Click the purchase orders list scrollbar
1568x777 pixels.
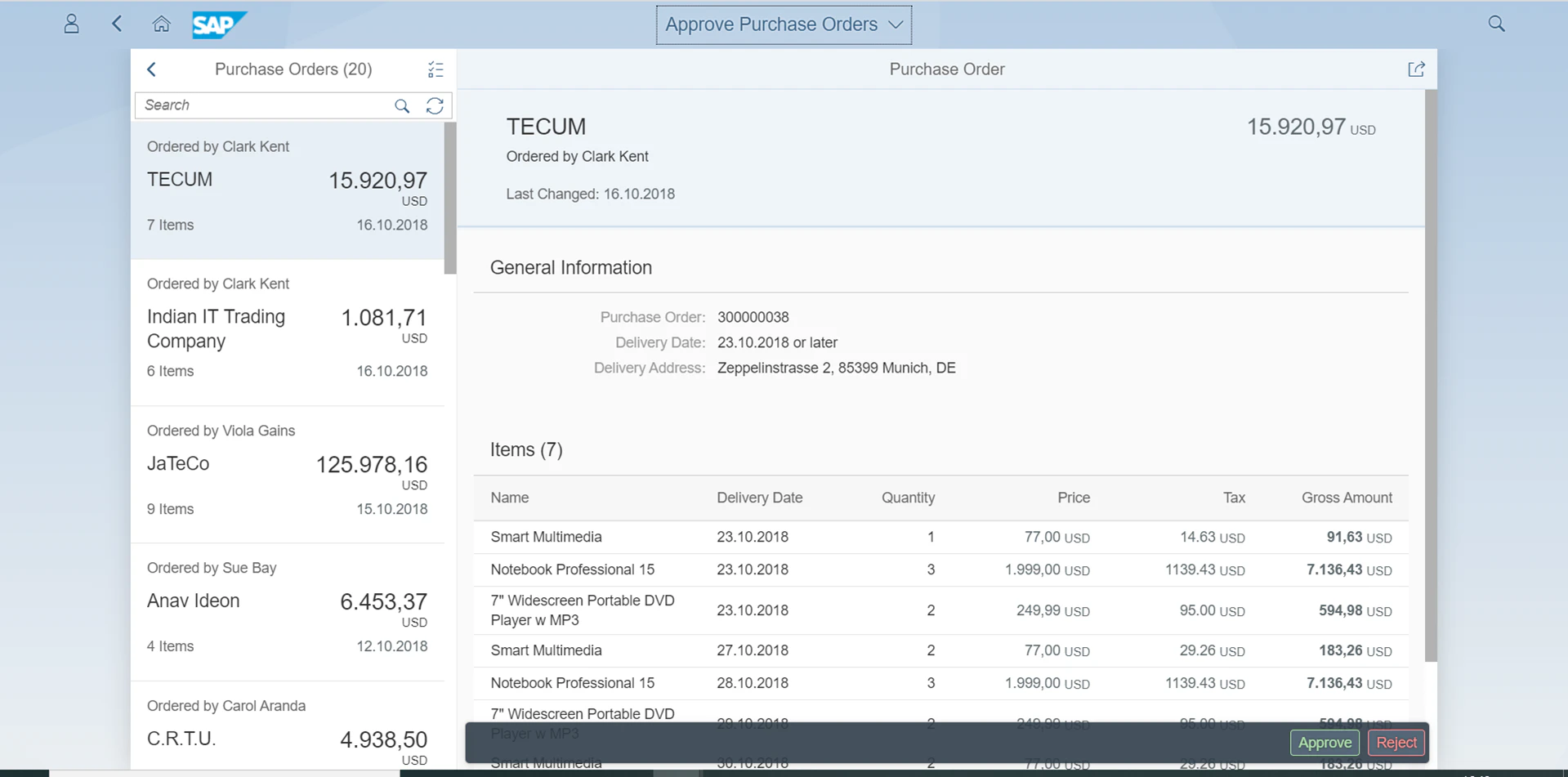[x=450, y=199]
